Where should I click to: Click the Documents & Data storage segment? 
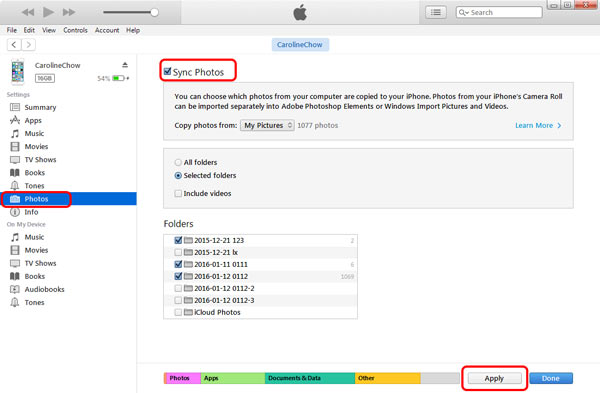point(310,378)
